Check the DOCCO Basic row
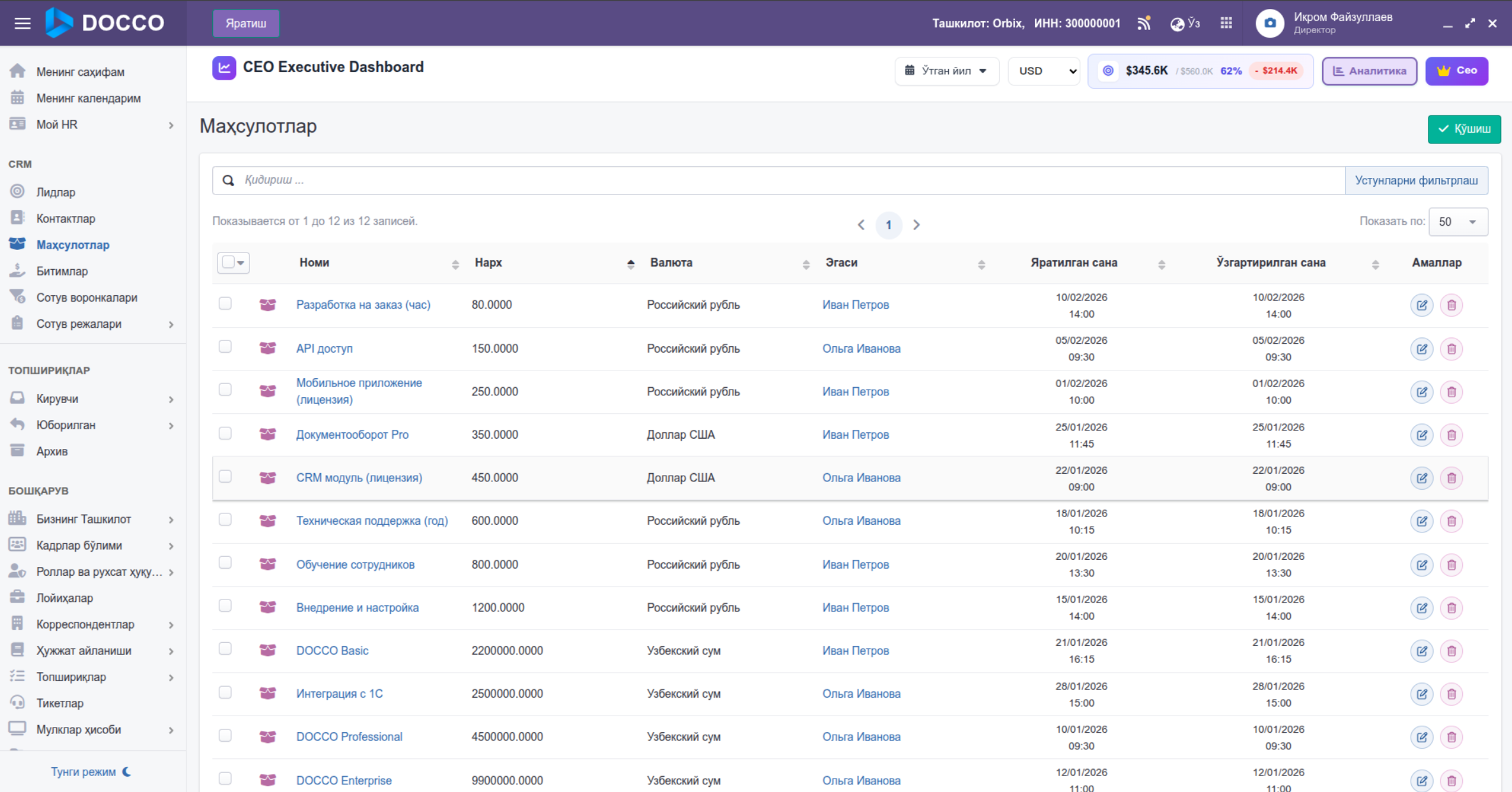 click(x=225, y=649)
